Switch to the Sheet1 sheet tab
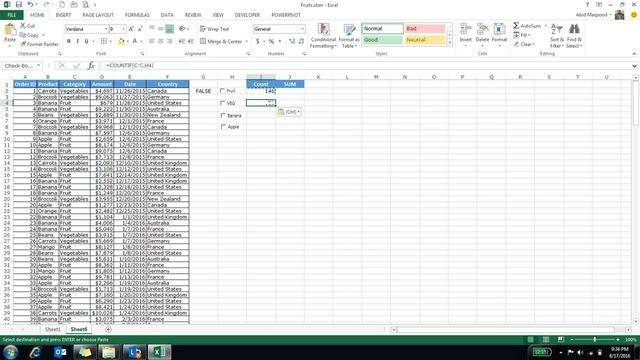Viewport: 640px width, 360px height. click(53, 329)
